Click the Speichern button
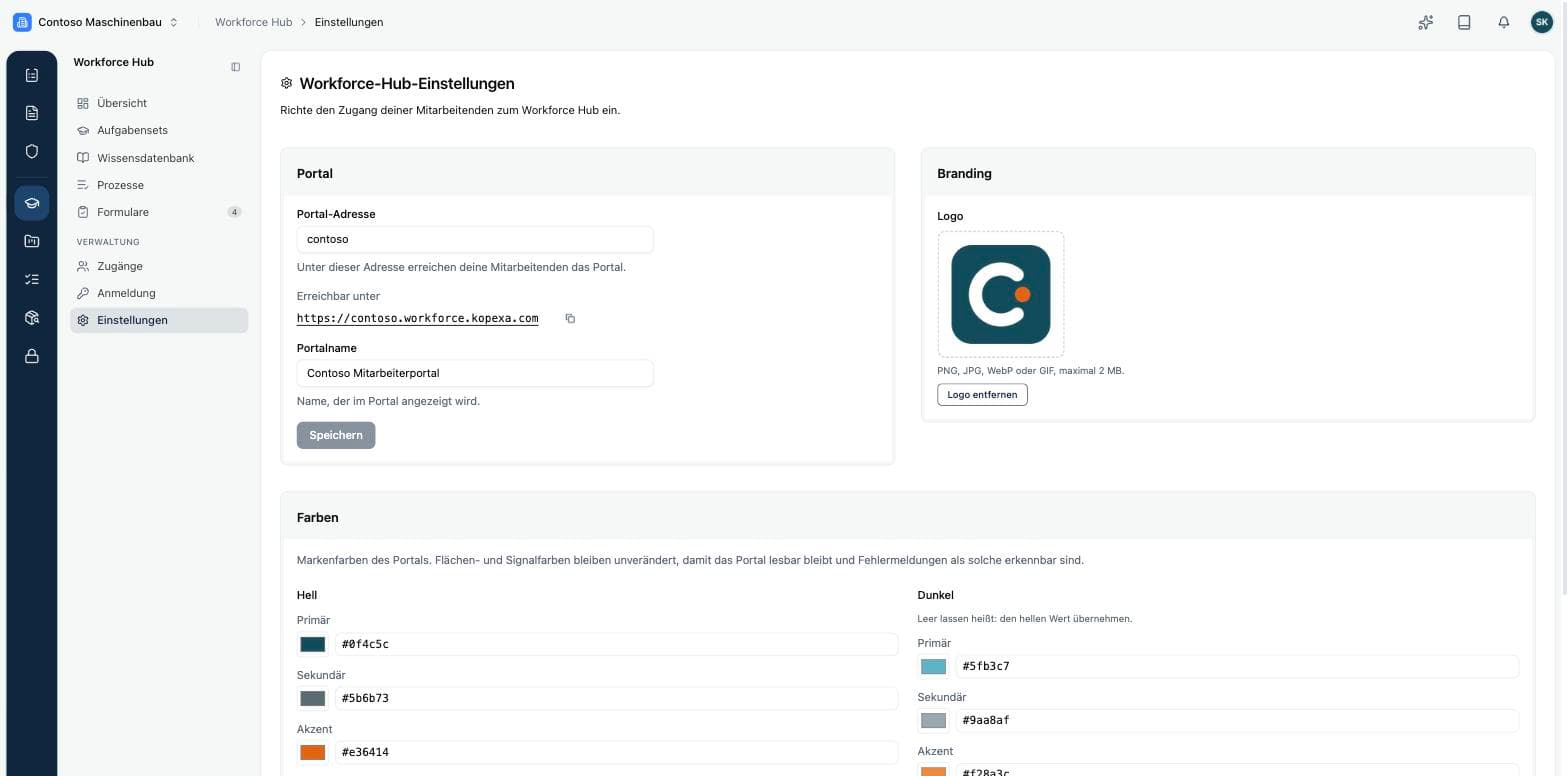This screenshot has height=776, width=1568. tap(336, 435)
